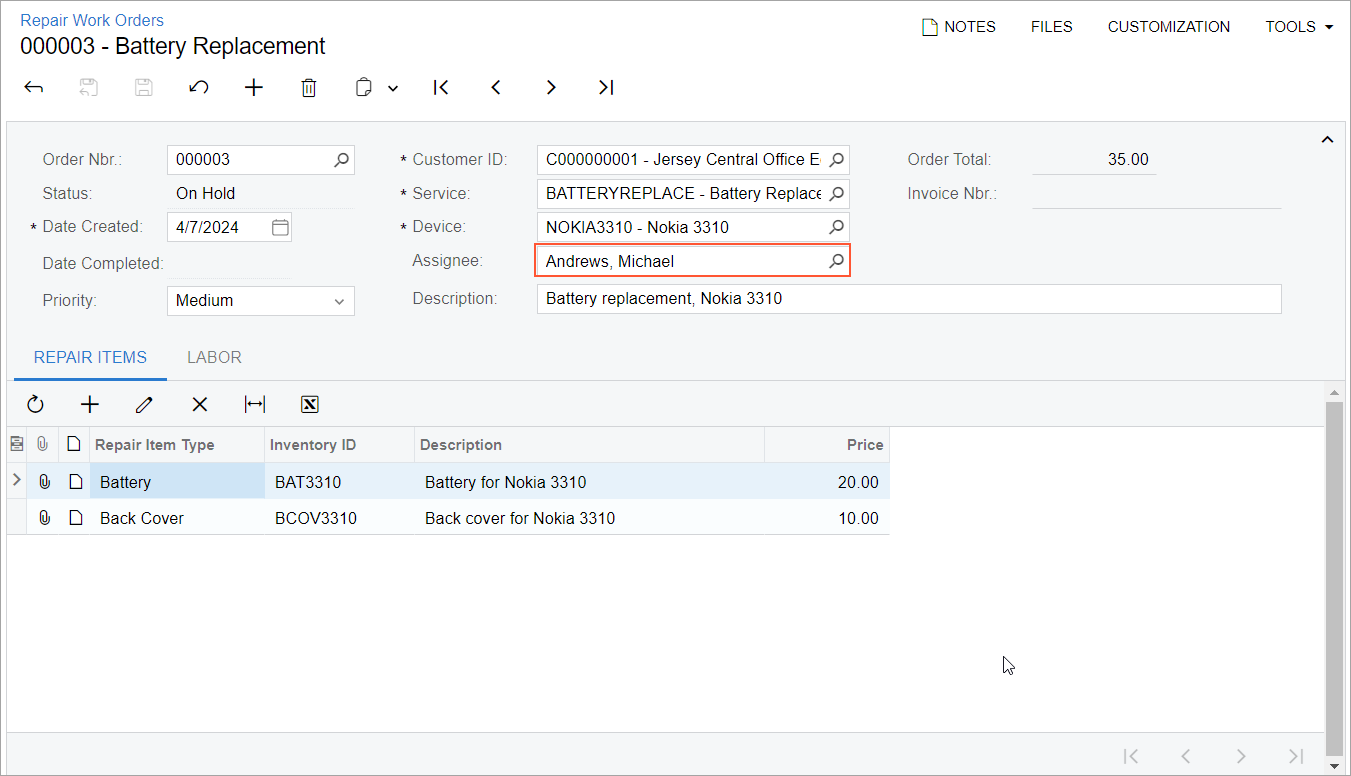
Task: Open the Notes panel
Action: (958, 27)
